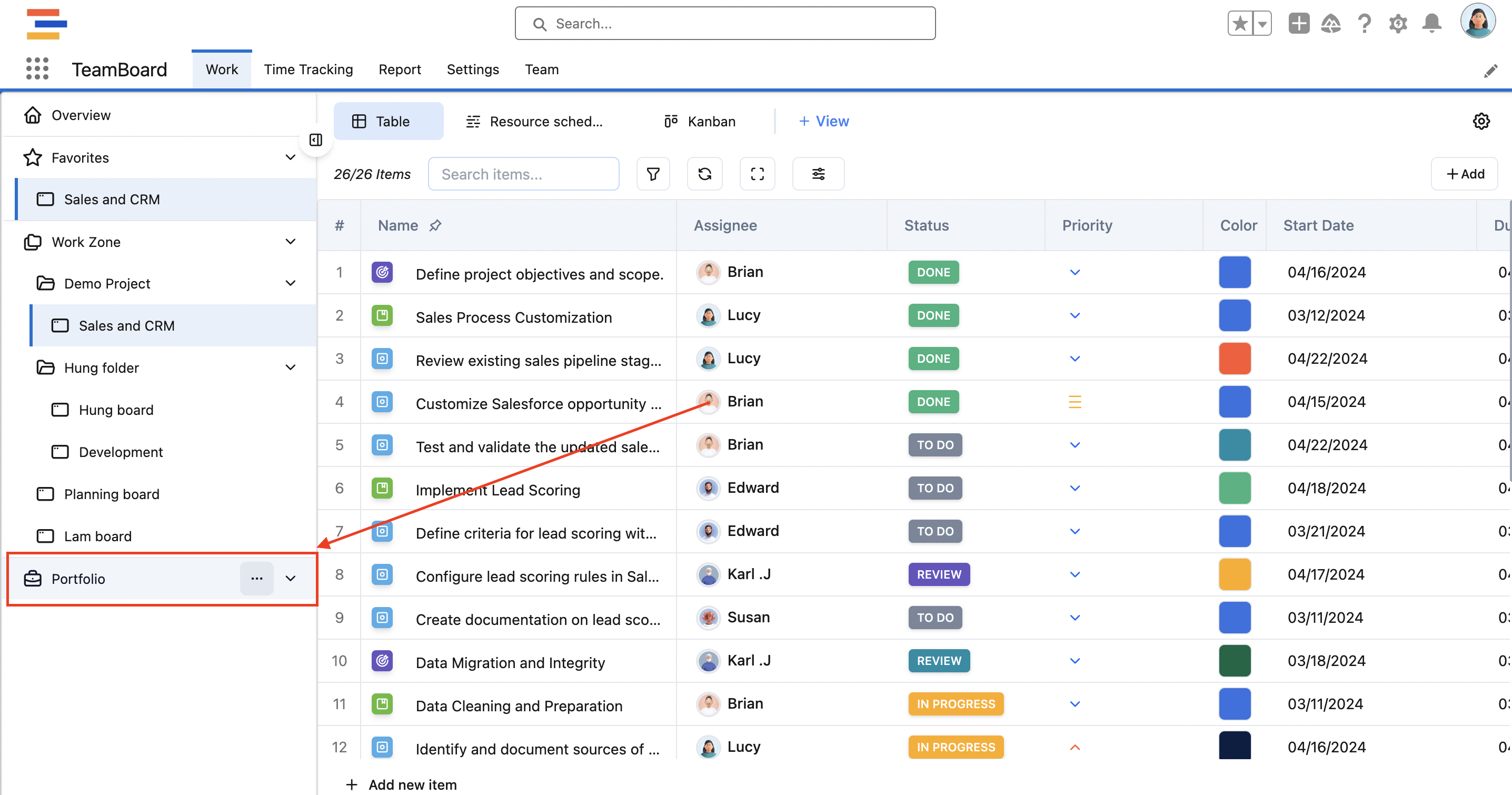
Task: Pin the Name column
Action: [435, 225]
